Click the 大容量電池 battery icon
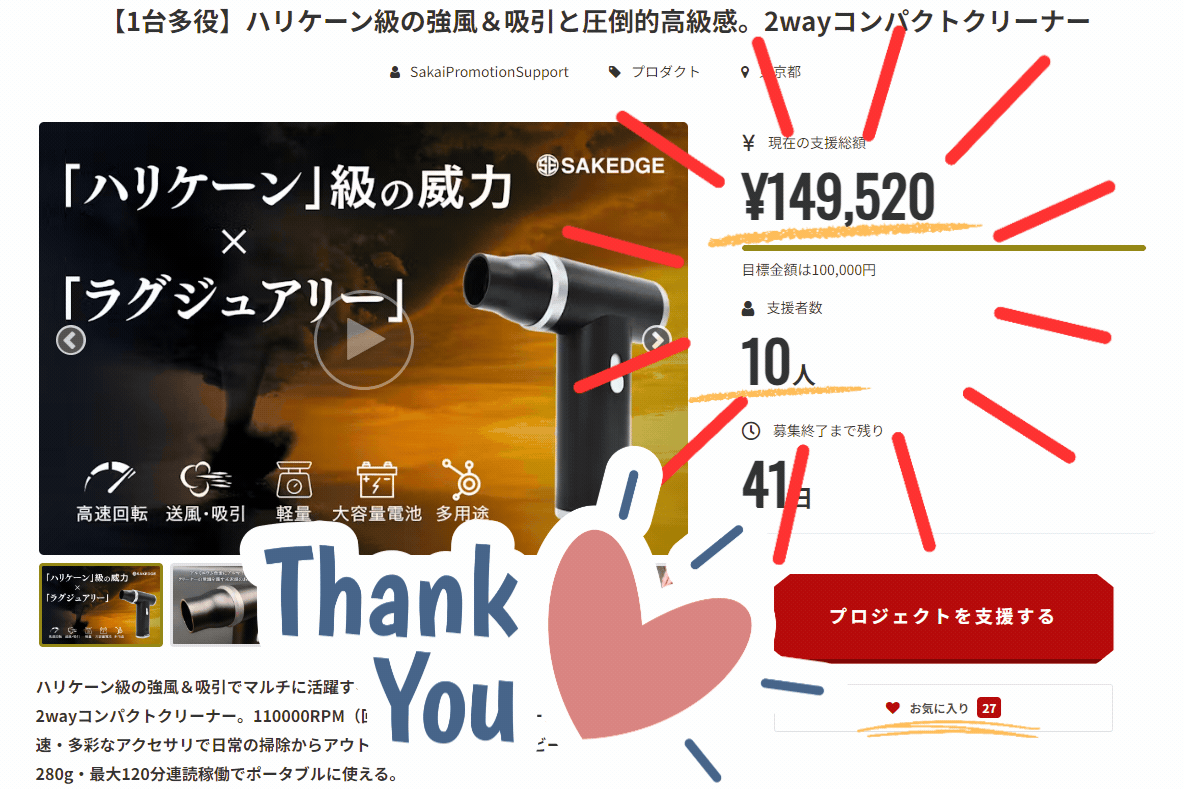Screen dimensions: 1184x789 (376, 479)
